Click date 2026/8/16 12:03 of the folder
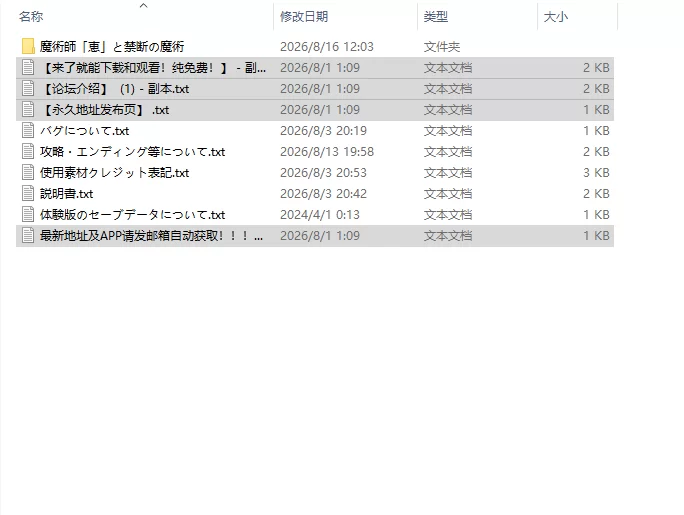Screen dimensions: 684x515 pyautogui.click(x=327, y=47)
